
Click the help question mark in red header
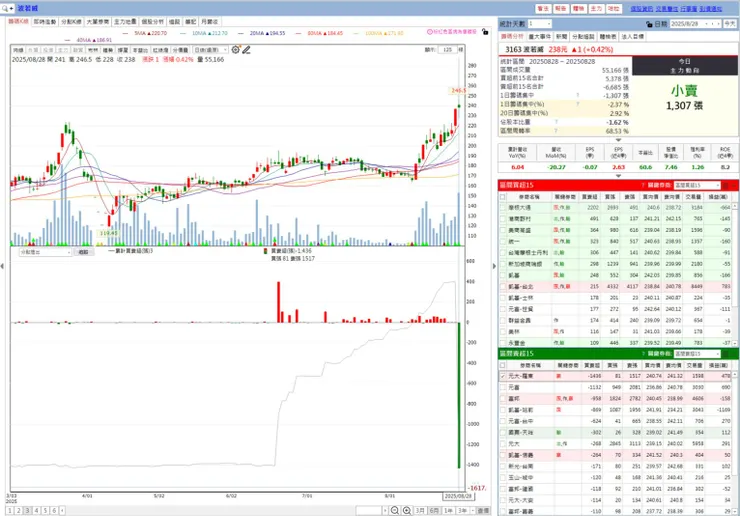643,185
